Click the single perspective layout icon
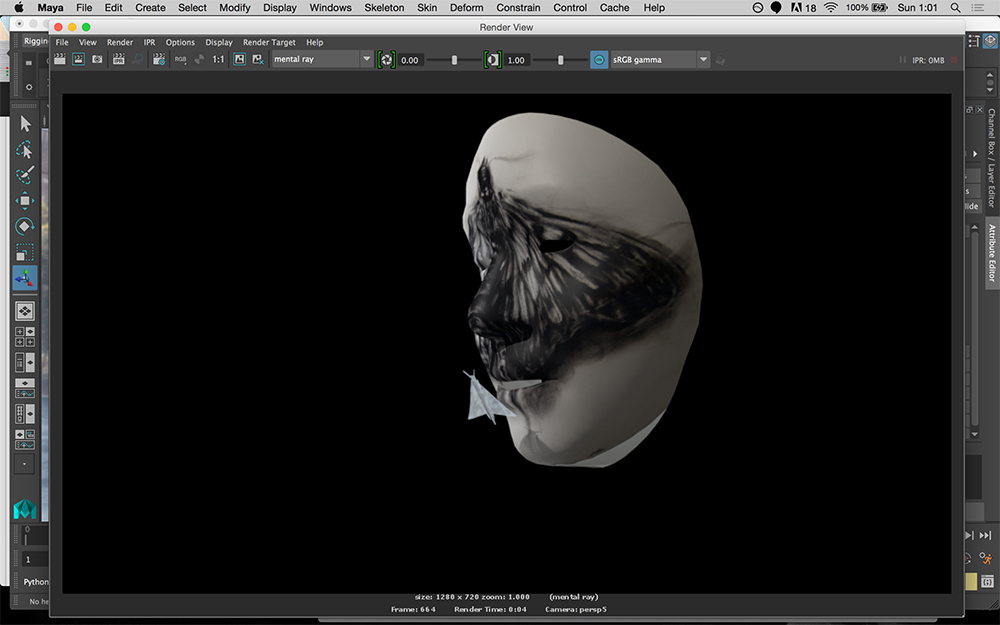The image size is (1000, 625). tap(25, 311)
